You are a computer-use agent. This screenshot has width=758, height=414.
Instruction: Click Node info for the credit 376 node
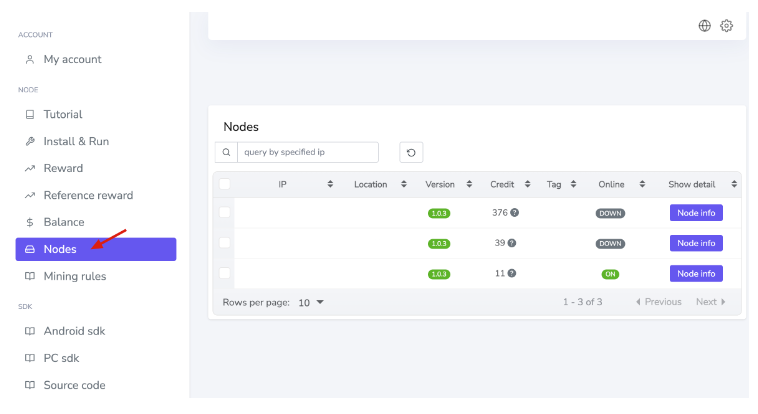[x=696, y=213]
